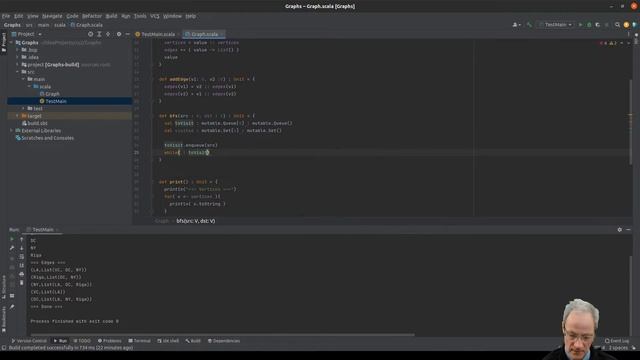Click the Select Opened File locate icon
The height and width of the screenshot is (360, 640).
90,34
